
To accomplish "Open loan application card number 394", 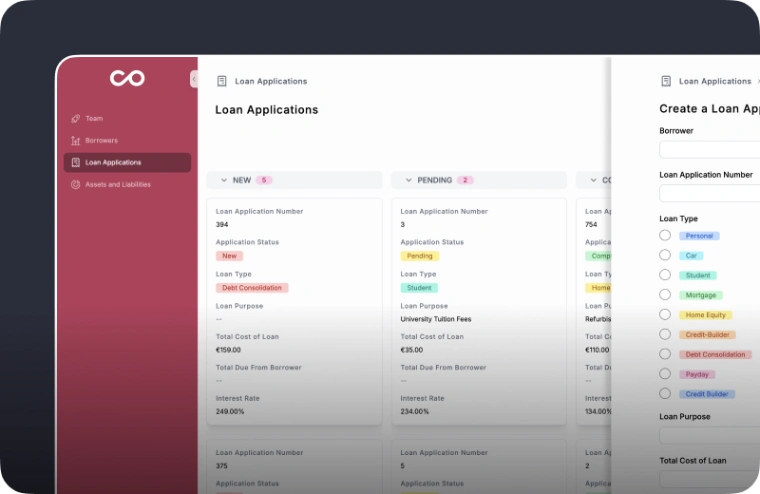I will click(294, 312).
